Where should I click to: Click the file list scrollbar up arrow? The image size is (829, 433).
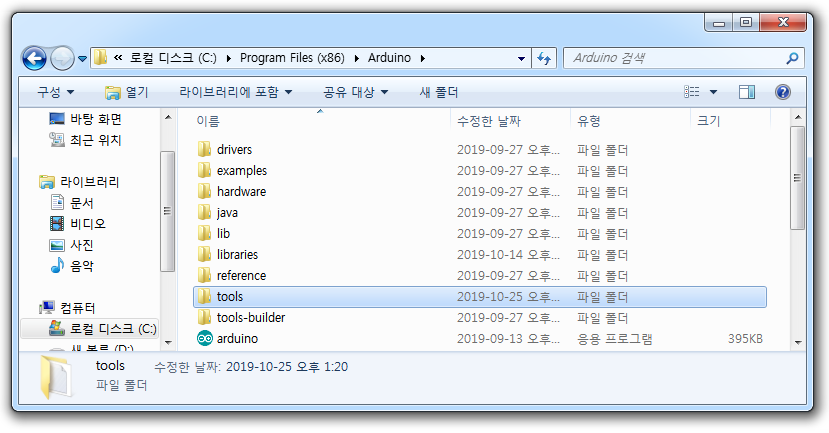click(x=798, y=117)
